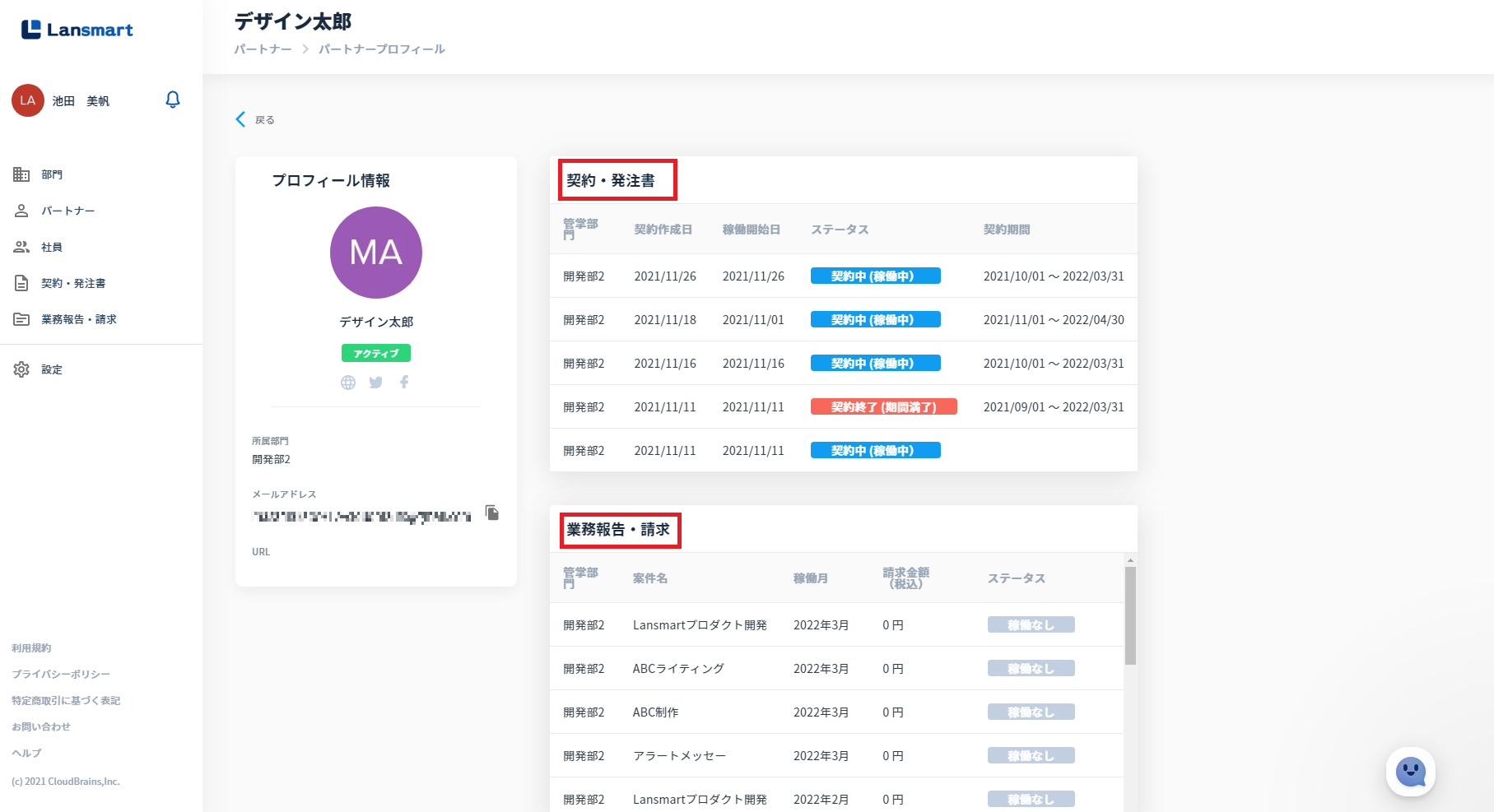Open パートナー in the sidebar
This screenshot has height=812, width=1494.
point(67,211)
